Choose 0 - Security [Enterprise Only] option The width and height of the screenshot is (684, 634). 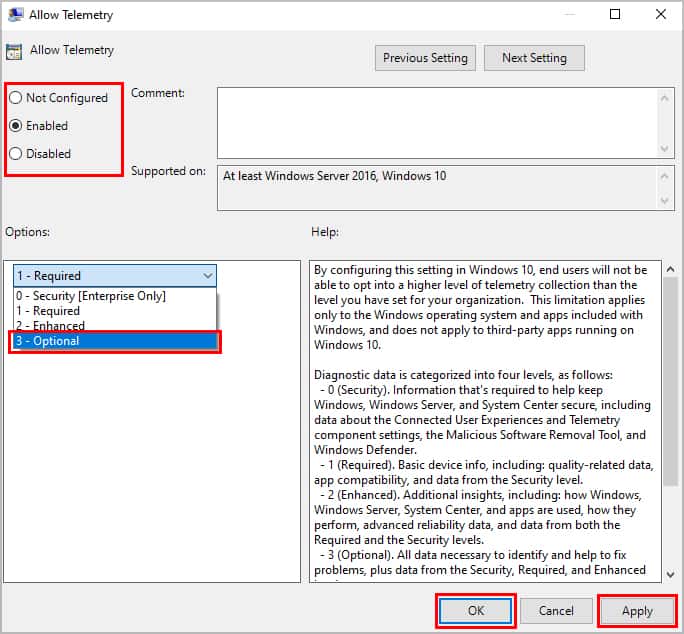(x=115, y=296)
